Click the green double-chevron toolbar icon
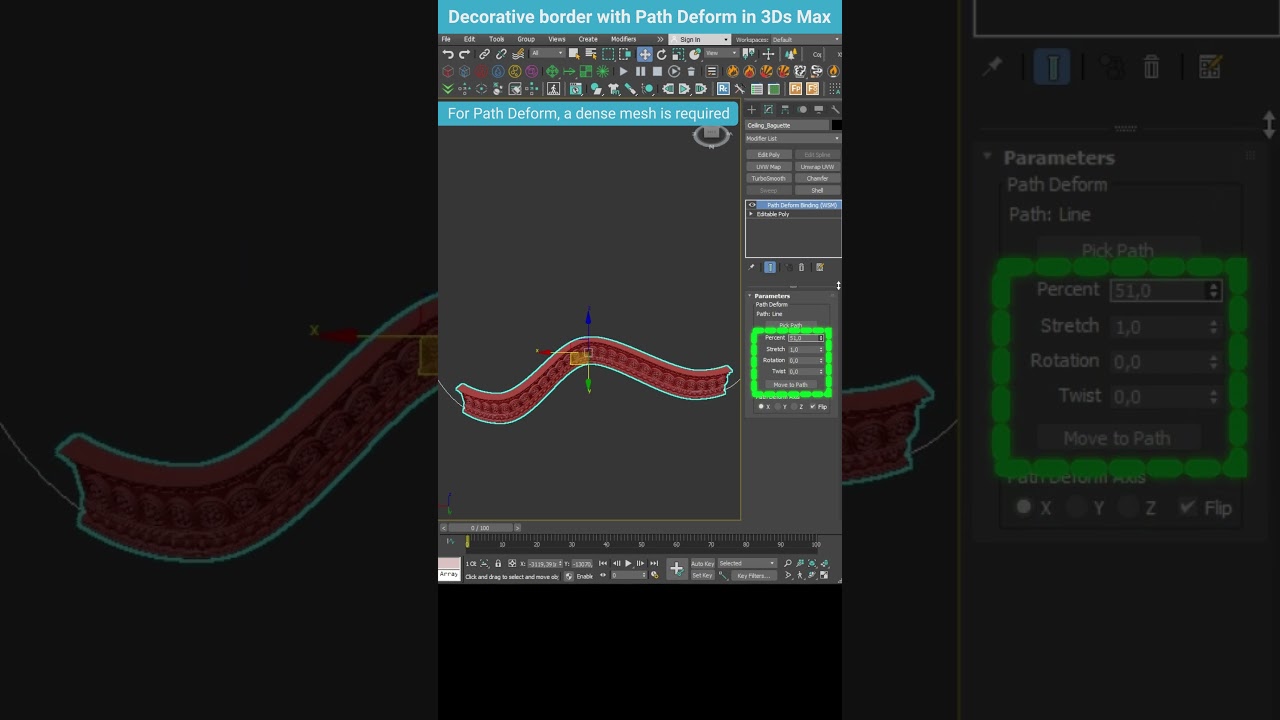This screenshot has width=1280, height=720. pos(448,89)
